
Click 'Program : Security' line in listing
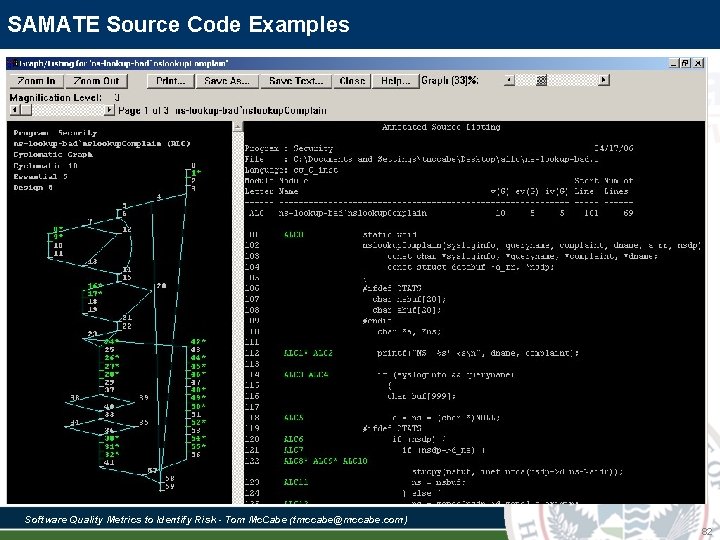[x=289, y=148]
